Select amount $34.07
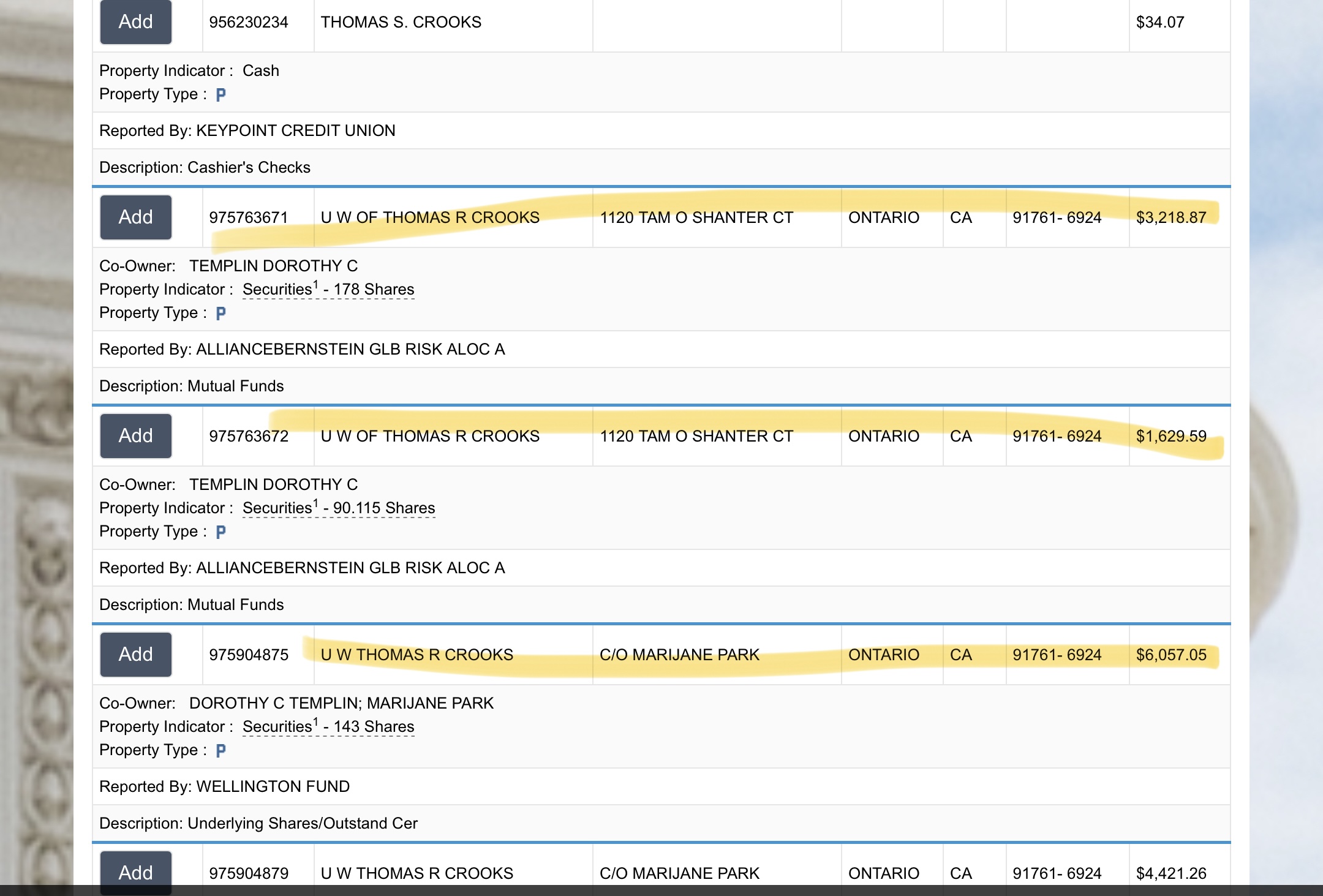 [x=1160, y=23]
